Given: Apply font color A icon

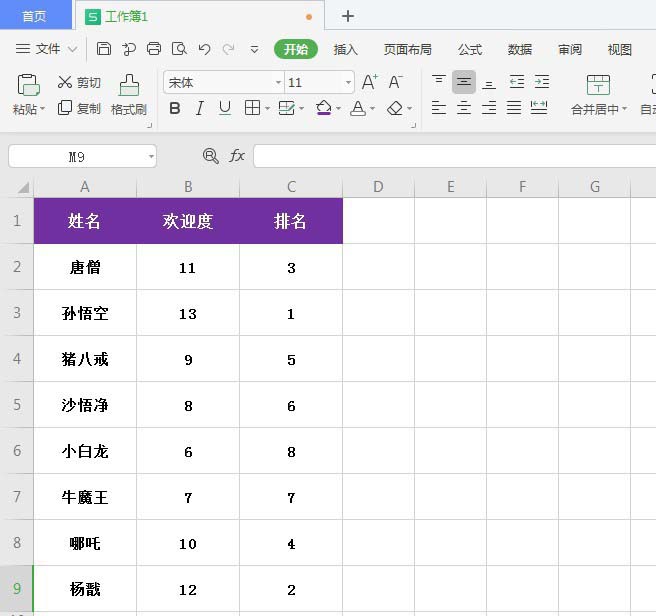Looking at the screenshot, I should click(358, 108).
